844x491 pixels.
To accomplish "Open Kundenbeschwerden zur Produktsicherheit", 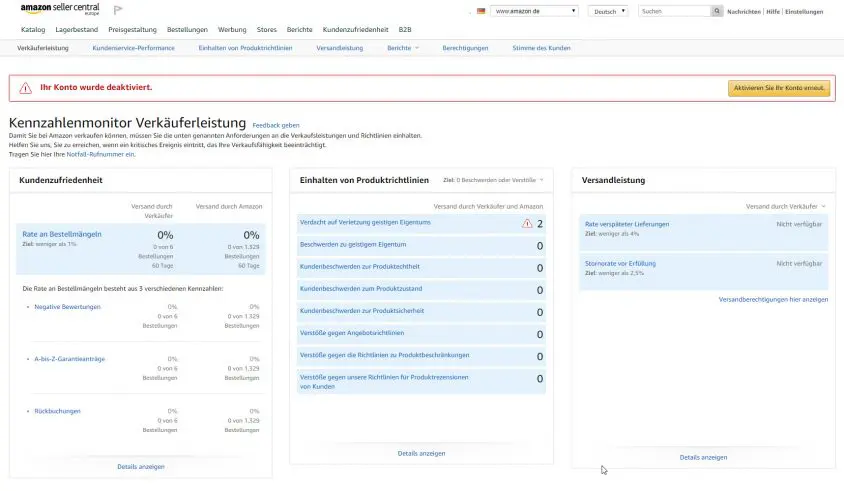I will point(362,311).
